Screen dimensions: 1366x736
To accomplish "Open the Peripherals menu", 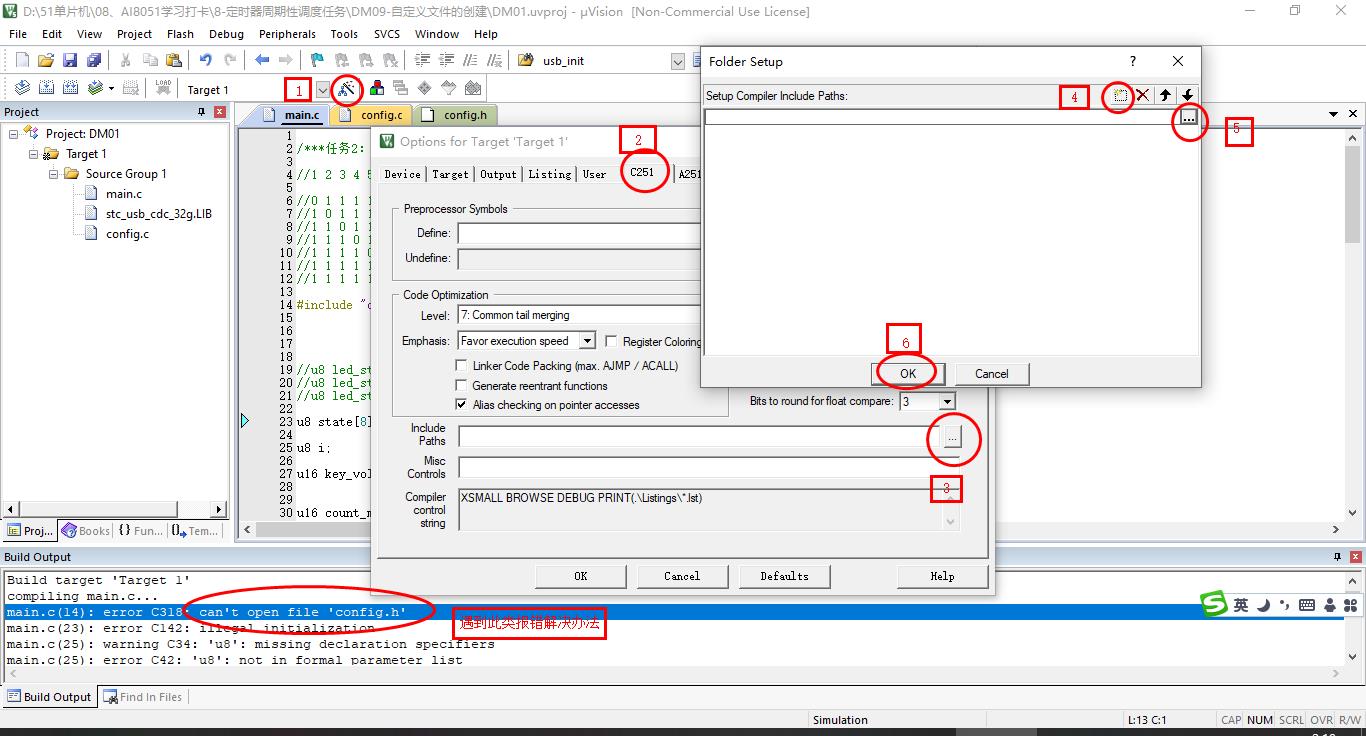I will (287, 33).
